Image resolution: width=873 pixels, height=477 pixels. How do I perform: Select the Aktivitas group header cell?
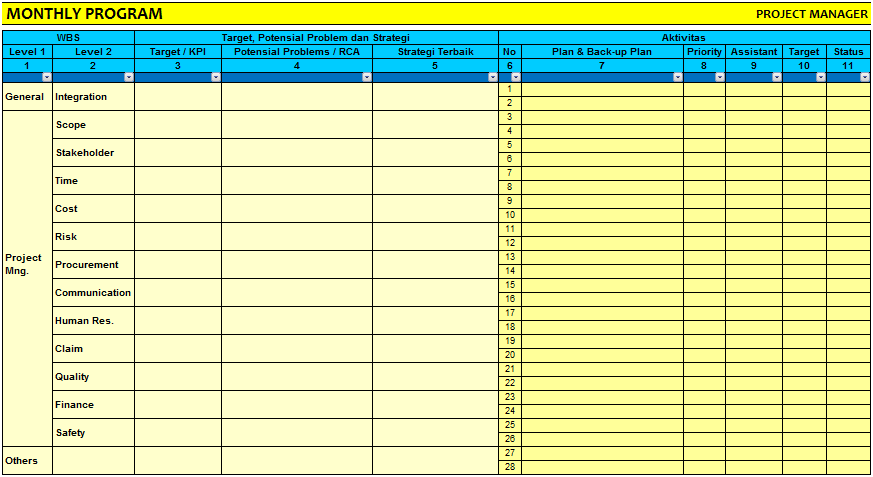[x=684, y=38]
